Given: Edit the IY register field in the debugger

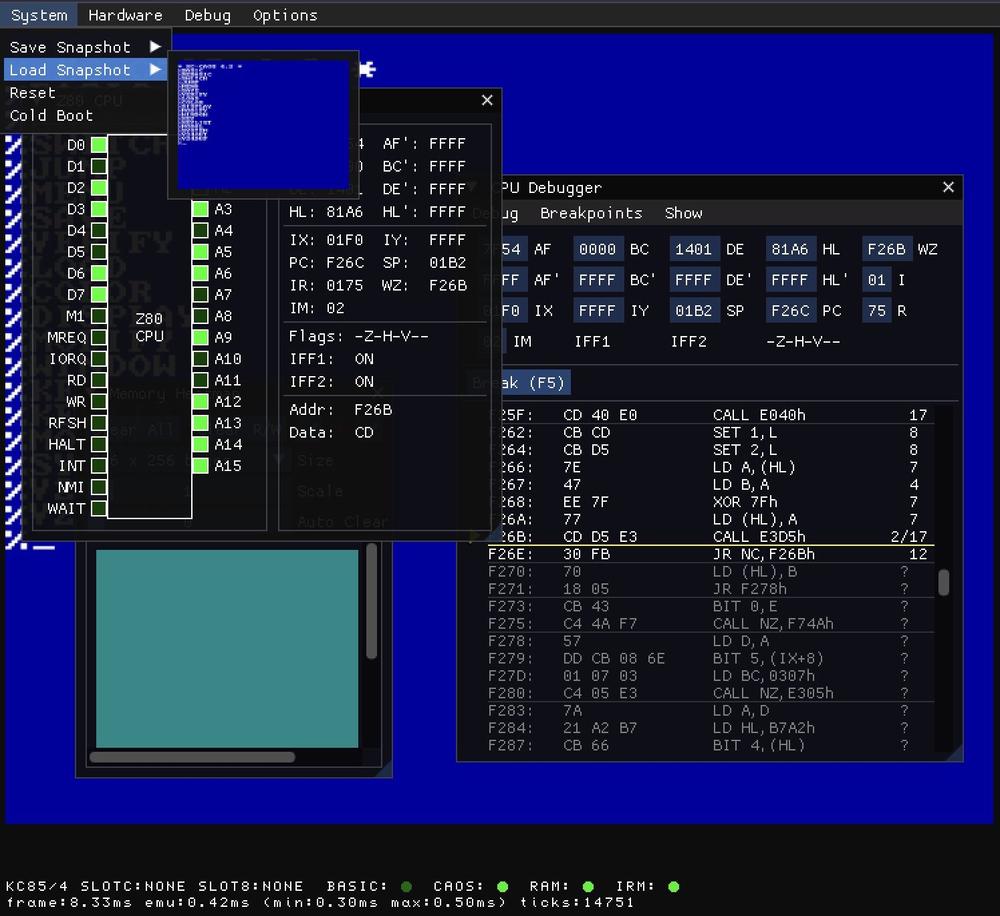Looking at the screenshot, I should coord(598,311).
